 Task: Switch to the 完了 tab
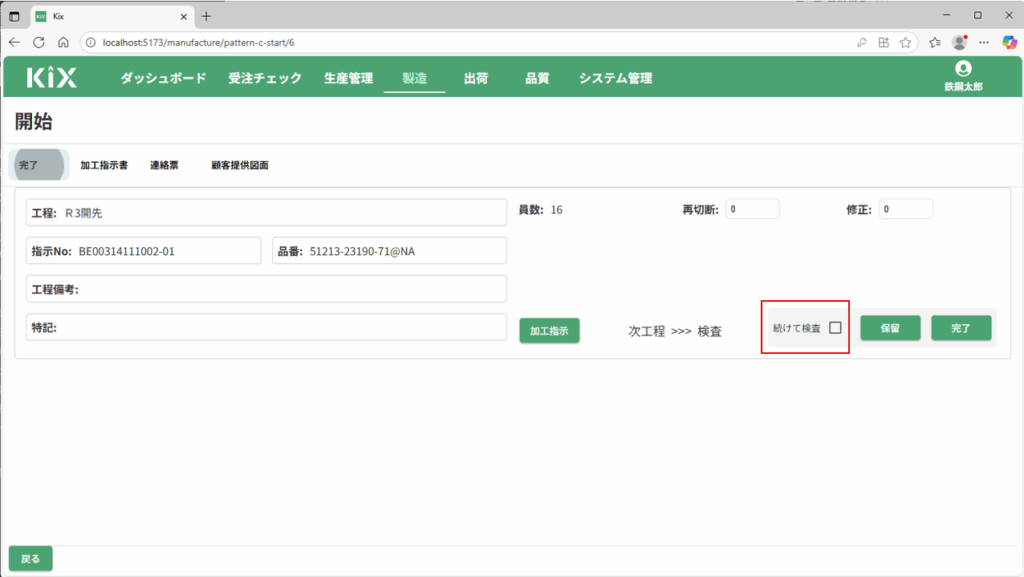(39, 165)
